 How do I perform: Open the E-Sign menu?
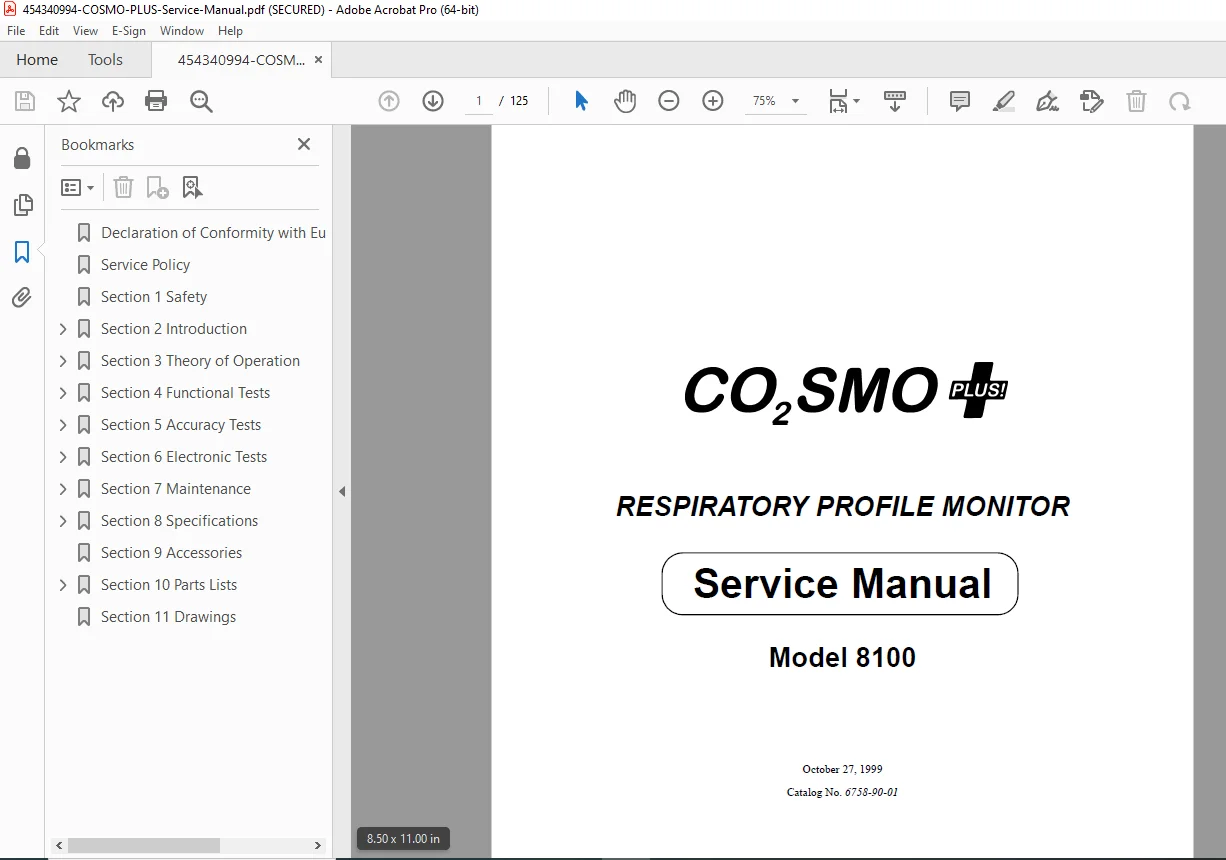pos(129,31)
